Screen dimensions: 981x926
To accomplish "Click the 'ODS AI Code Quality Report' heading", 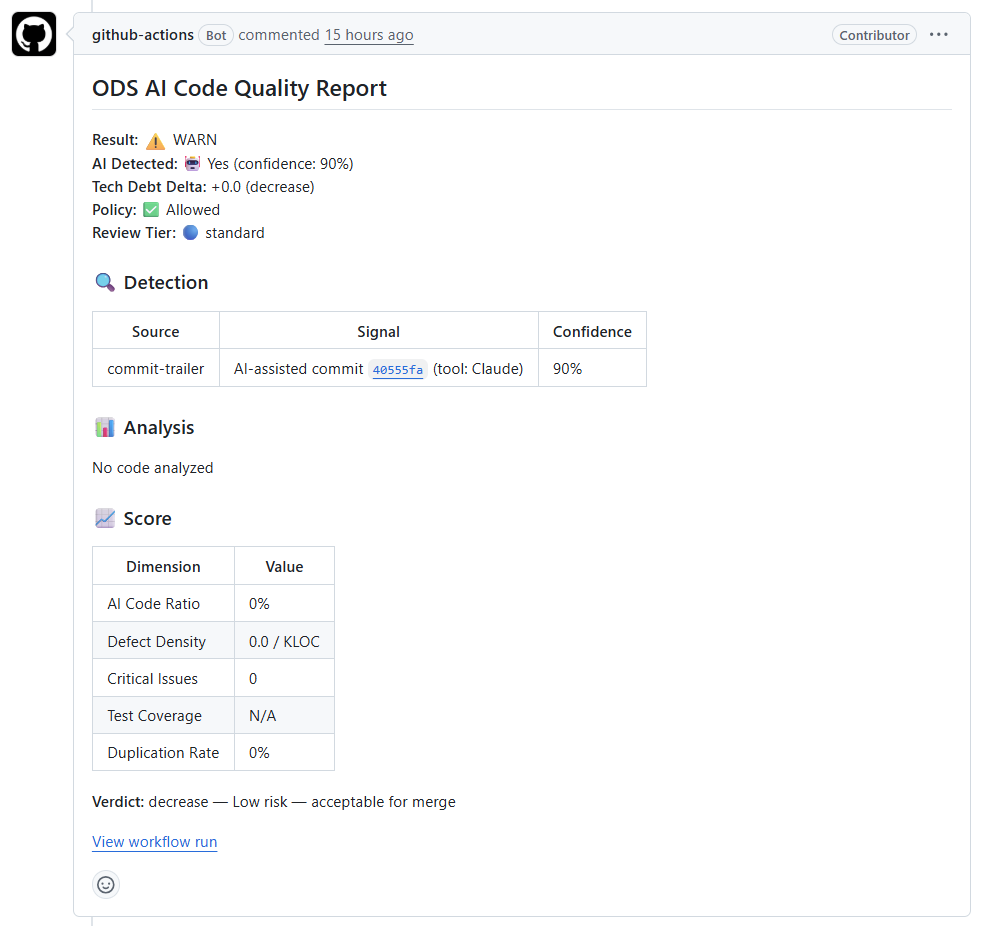I will 240,88.
